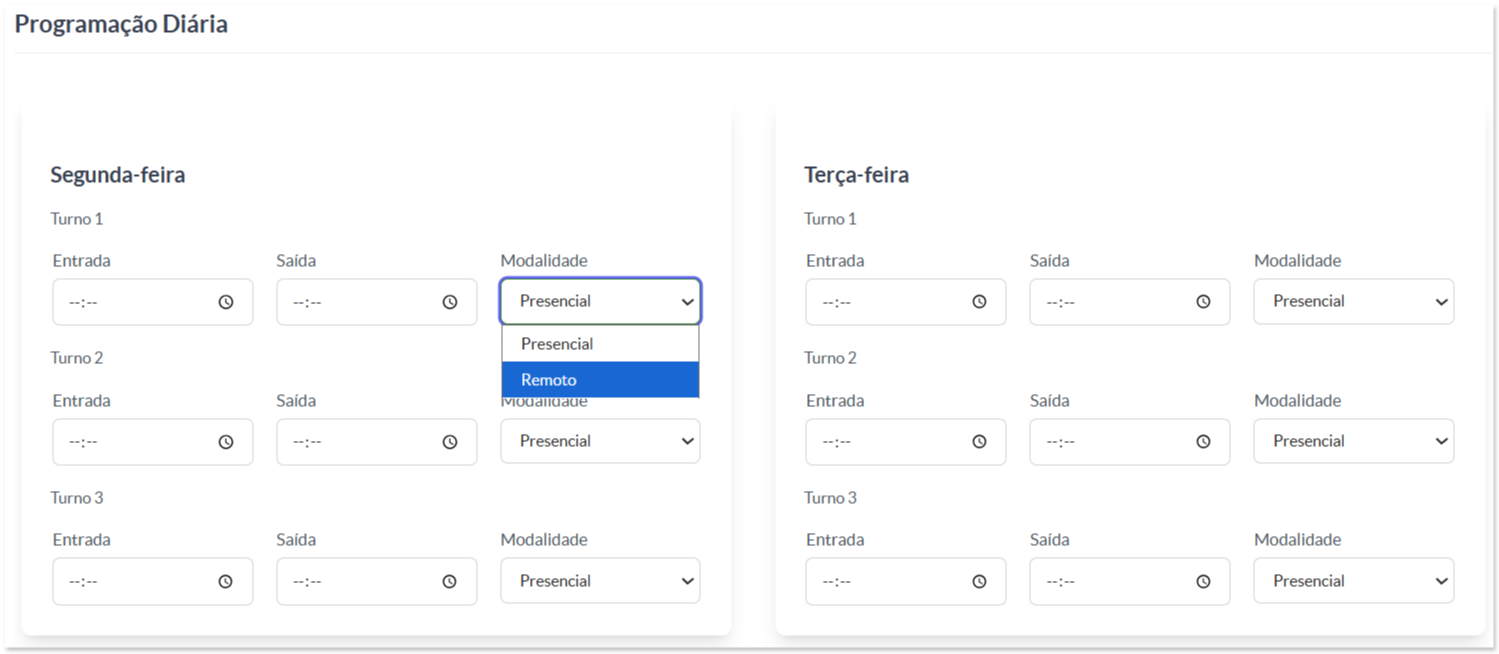Open Terça-feira Turno 2 Modalidade dropdown

pyautogui.click(x=1354, y=441)
